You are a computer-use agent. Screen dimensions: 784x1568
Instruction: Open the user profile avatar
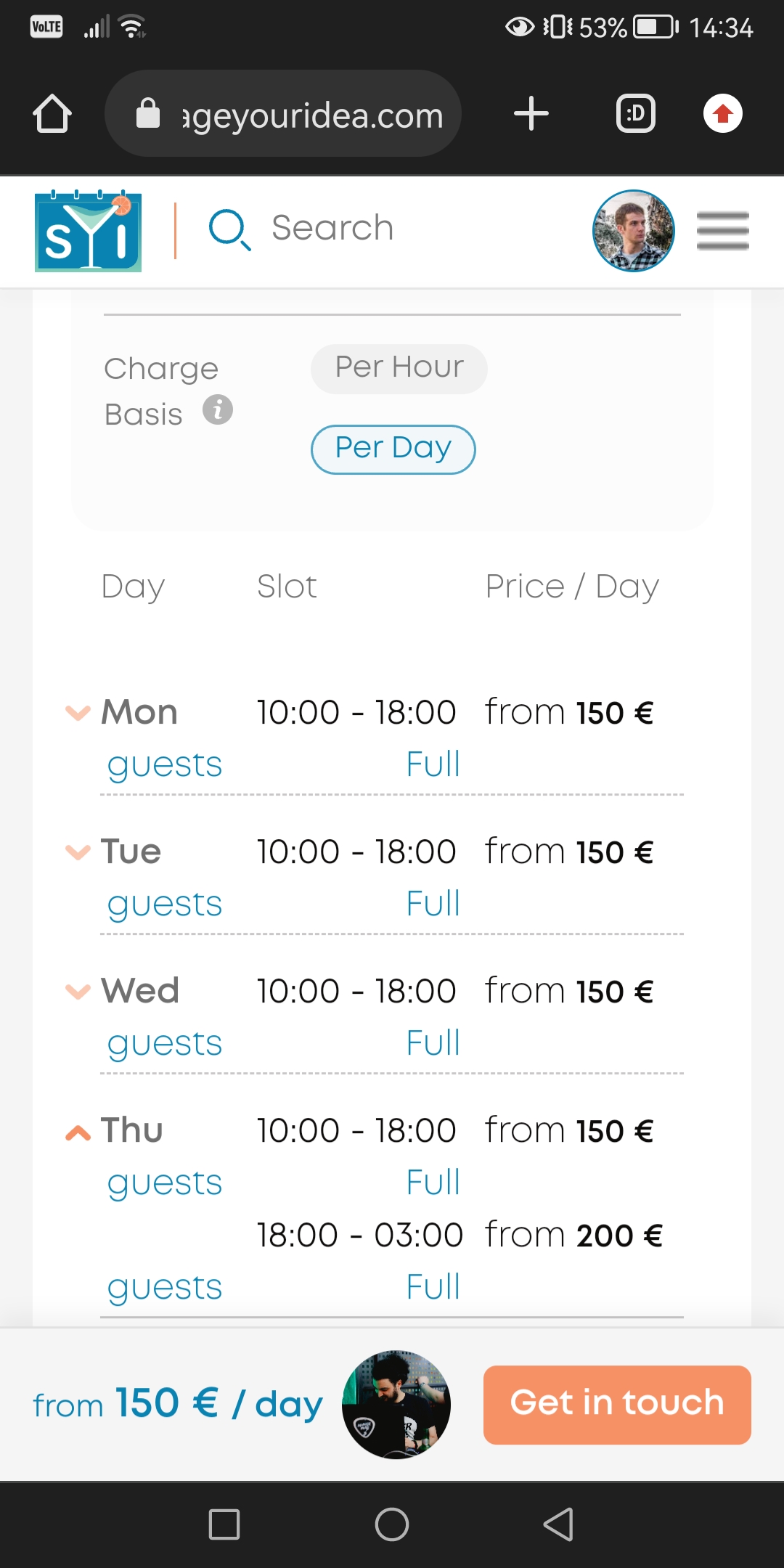(x=633, y=231)
